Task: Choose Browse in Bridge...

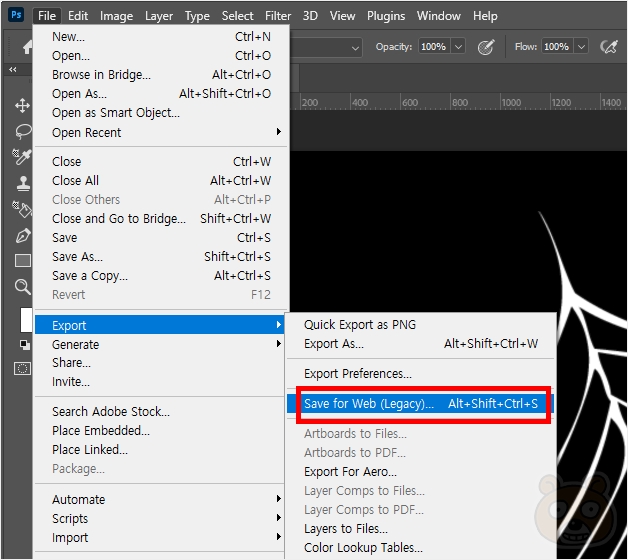Action: (x=162, y=75)
